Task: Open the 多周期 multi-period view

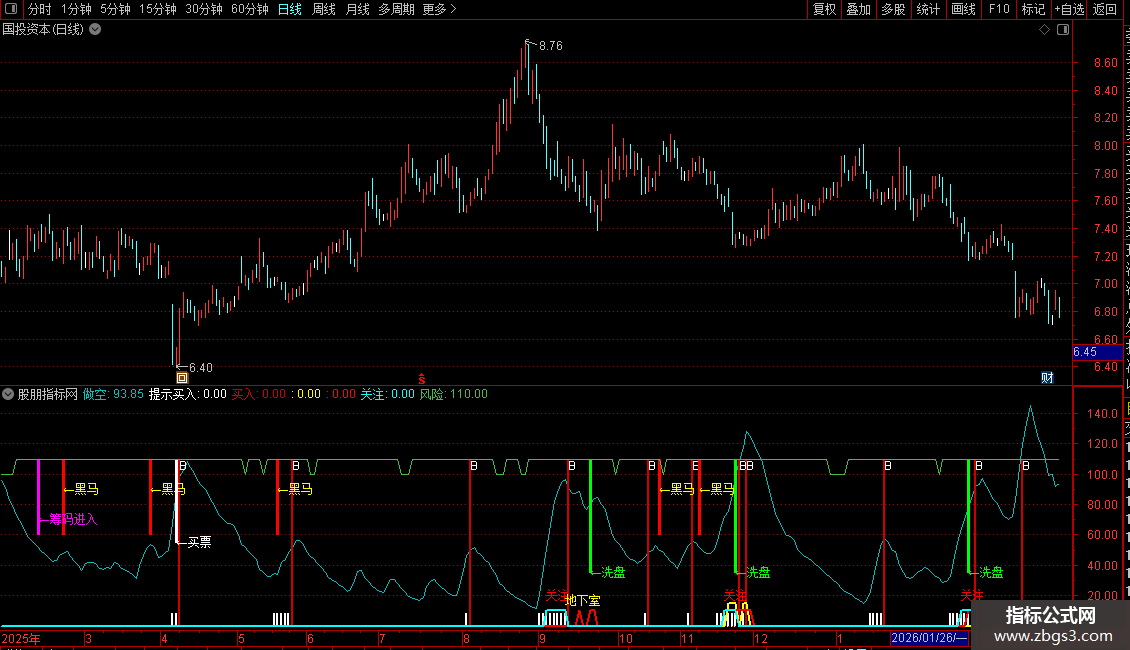Action: click(x=396, y=9)
